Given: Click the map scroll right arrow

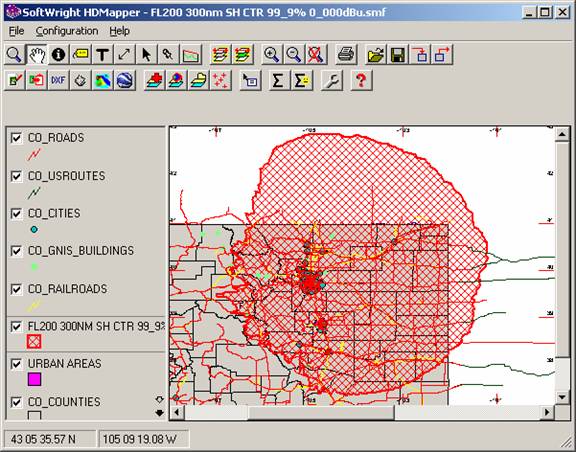Looking at the screenshot, I should (547, 412).
